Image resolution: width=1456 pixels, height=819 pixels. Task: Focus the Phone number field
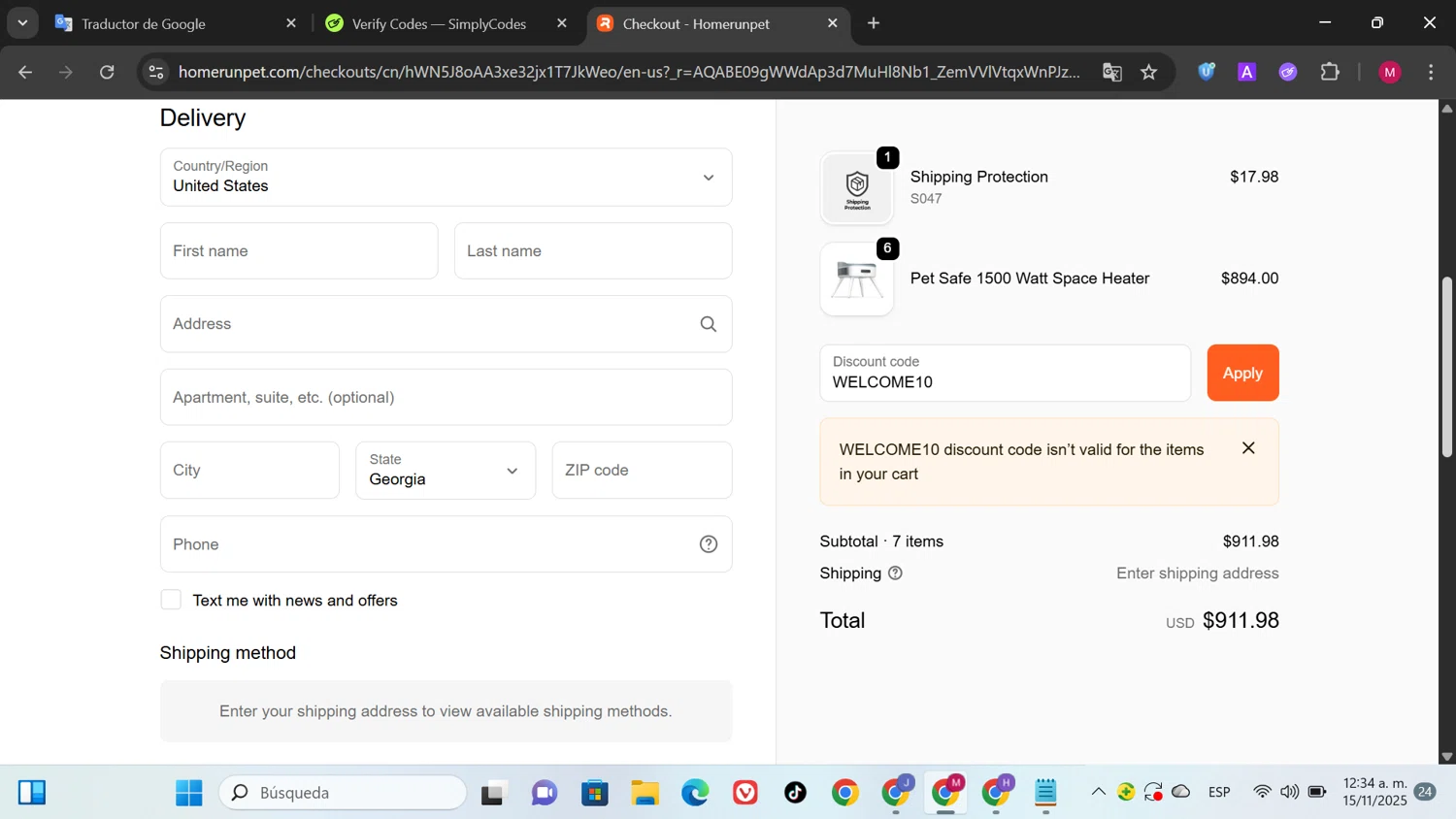[447, 544]
